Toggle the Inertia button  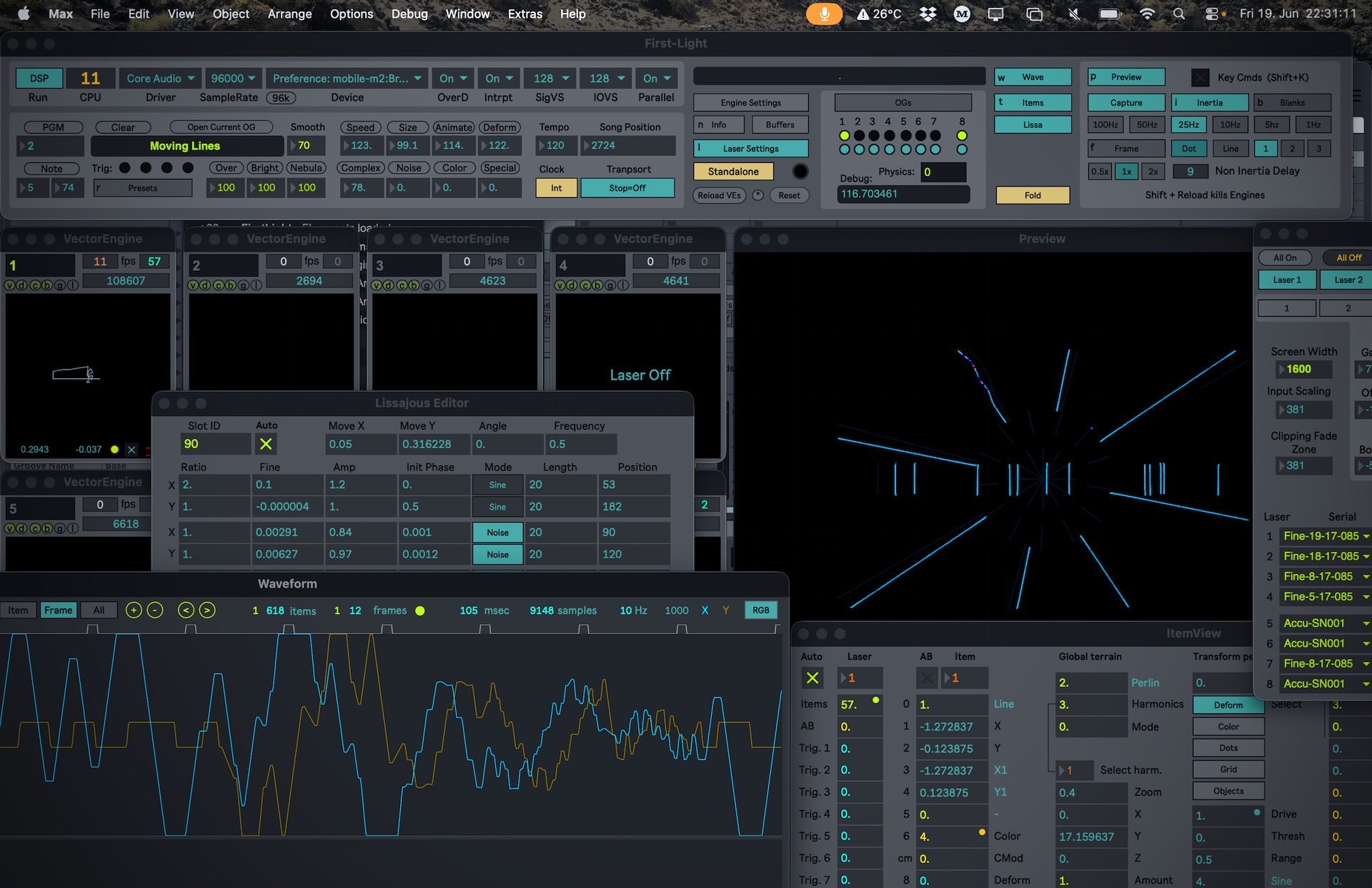[1209, 103]
